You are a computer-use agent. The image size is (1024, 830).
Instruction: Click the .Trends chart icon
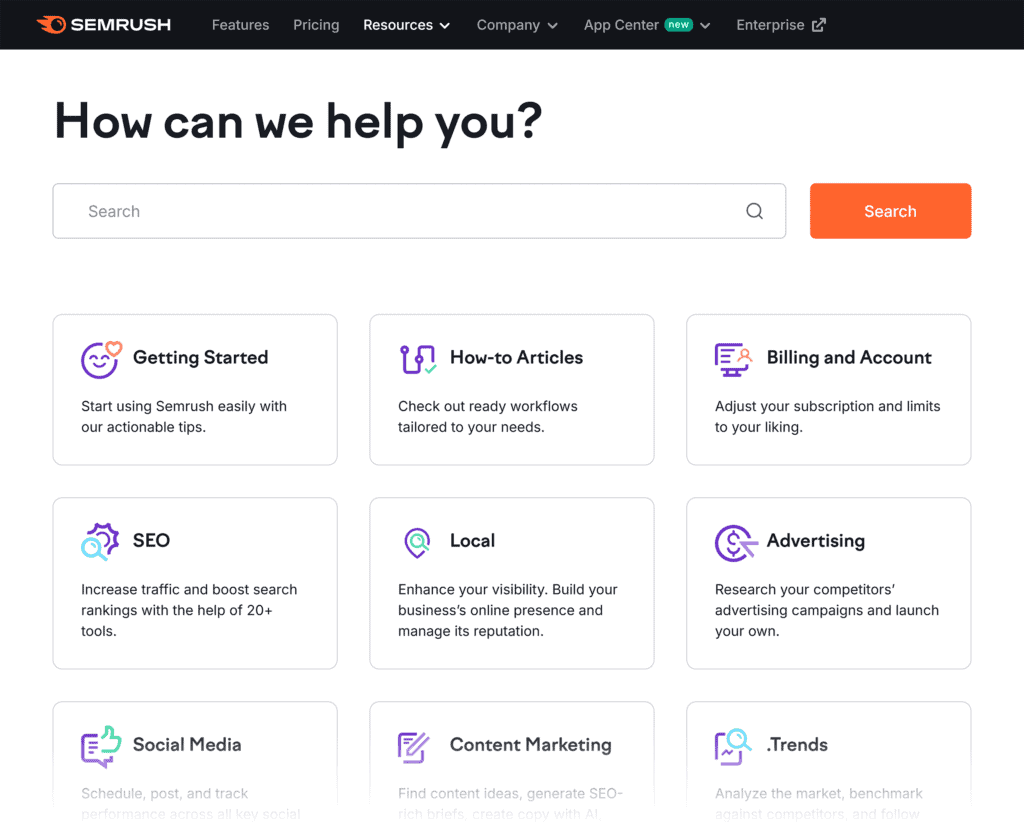pyautogui.click(x=733, y=746)
